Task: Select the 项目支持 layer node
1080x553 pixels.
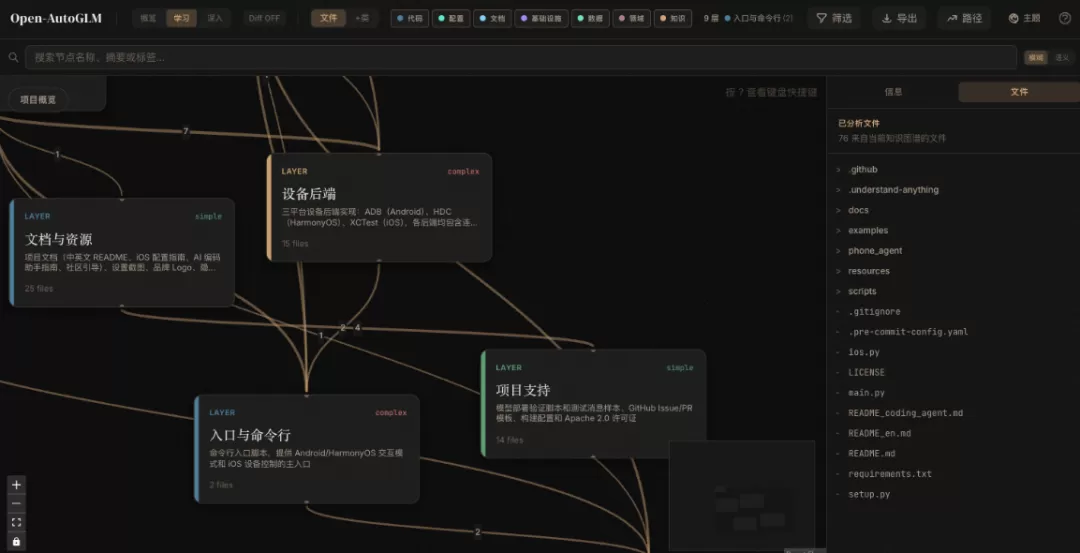Action: click(593, 404)
